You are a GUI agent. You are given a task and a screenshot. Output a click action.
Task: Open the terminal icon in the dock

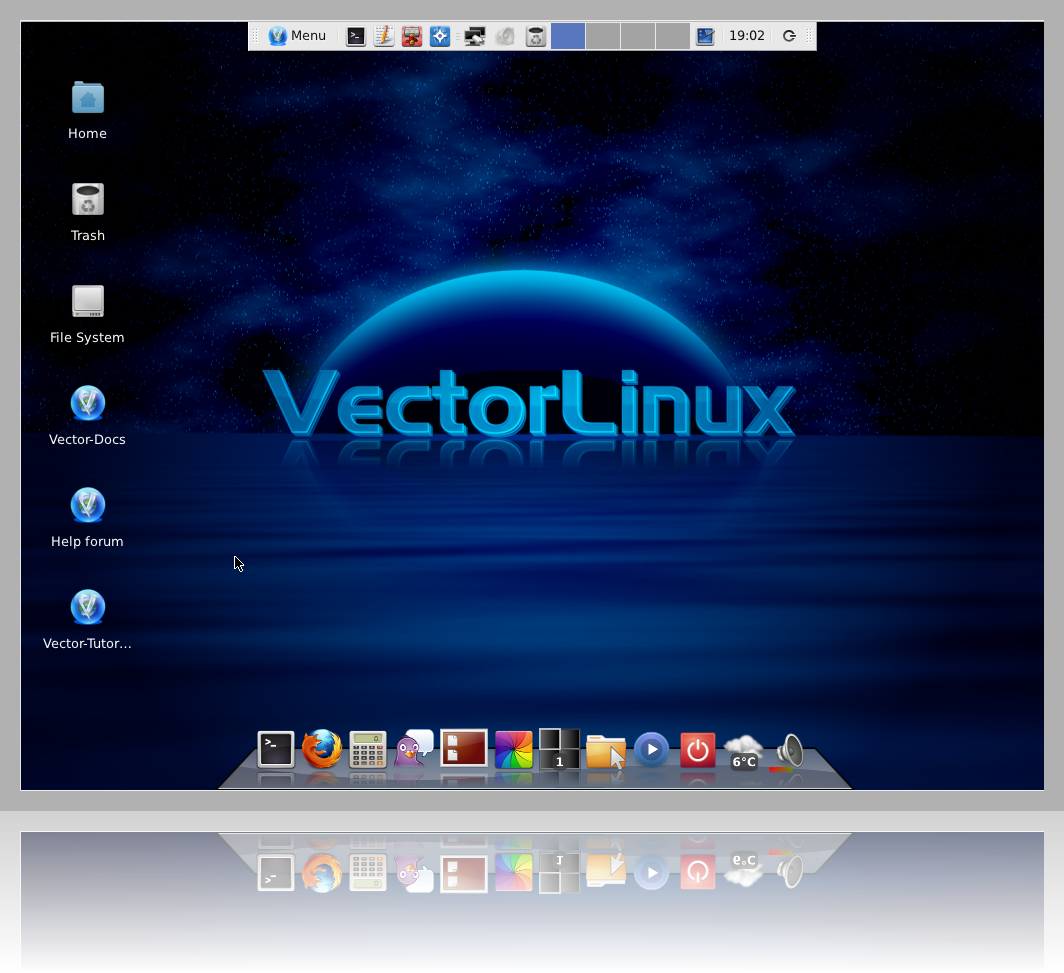coord(276,749)
